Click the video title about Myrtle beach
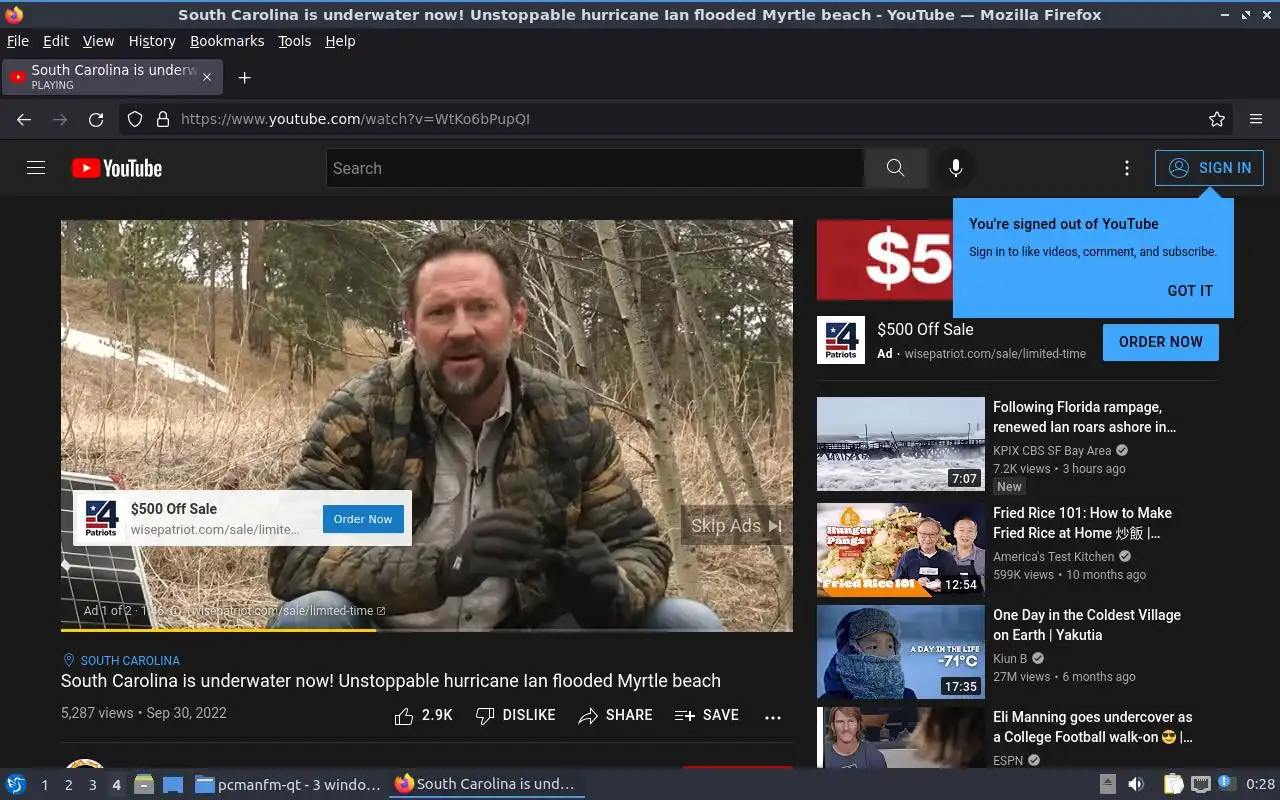This screenshot has height=800, width=1280. coord(391,681)
